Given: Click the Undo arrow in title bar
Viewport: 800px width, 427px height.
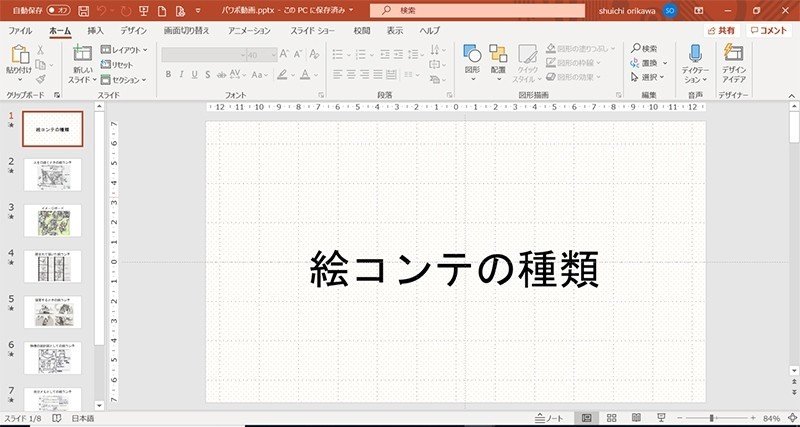Looking at the screenshot, I should [103, 11].
